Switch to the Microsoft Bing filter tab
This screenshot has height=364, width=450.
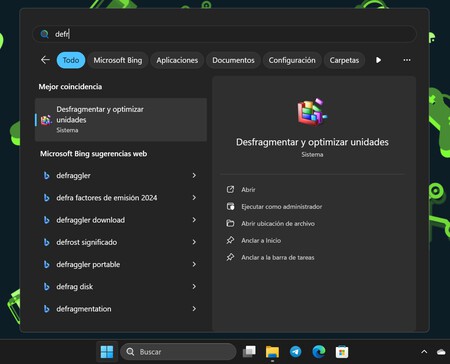[118, 60]
